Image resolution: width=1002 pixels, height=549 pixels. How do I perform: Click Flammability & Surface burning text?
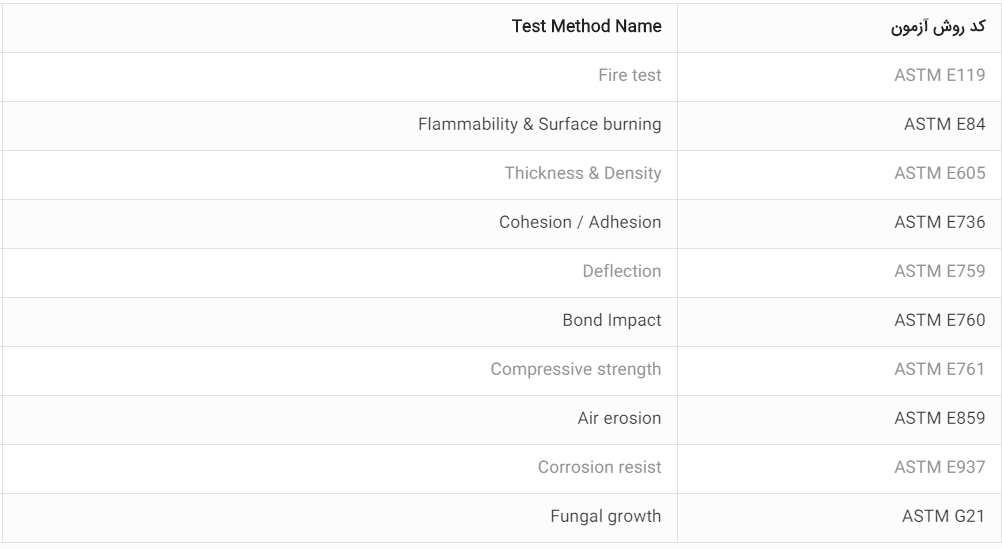coord(539,125)
